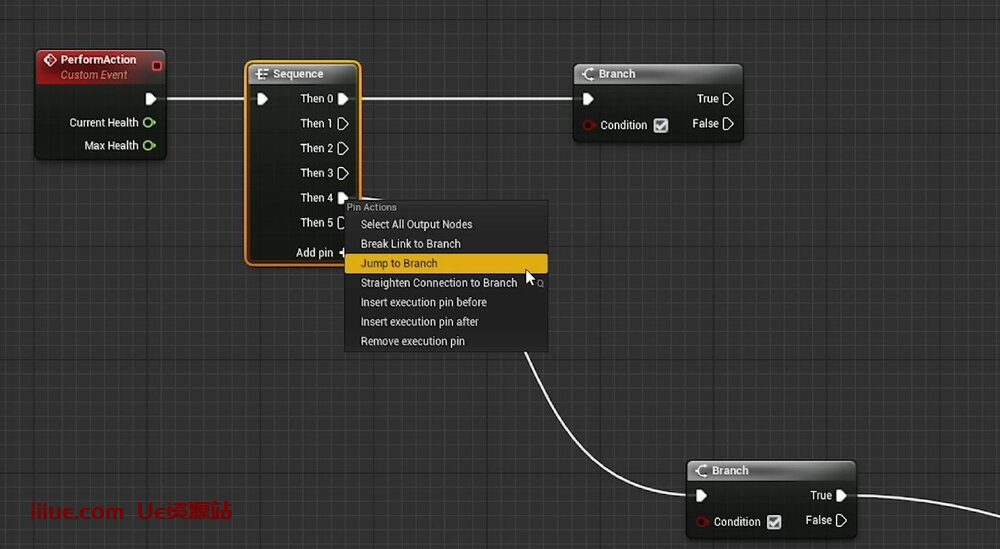Choose Break Link to Branch
Image resolution: width=1000 pixels, height=549 pixels.
click(x=446, y=244)
